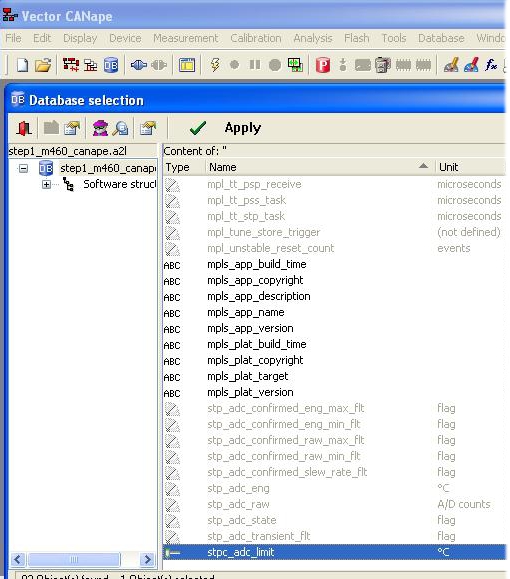Screen dimensions: 510x579
Task: Open the Database menu
Action: [441, 38]
